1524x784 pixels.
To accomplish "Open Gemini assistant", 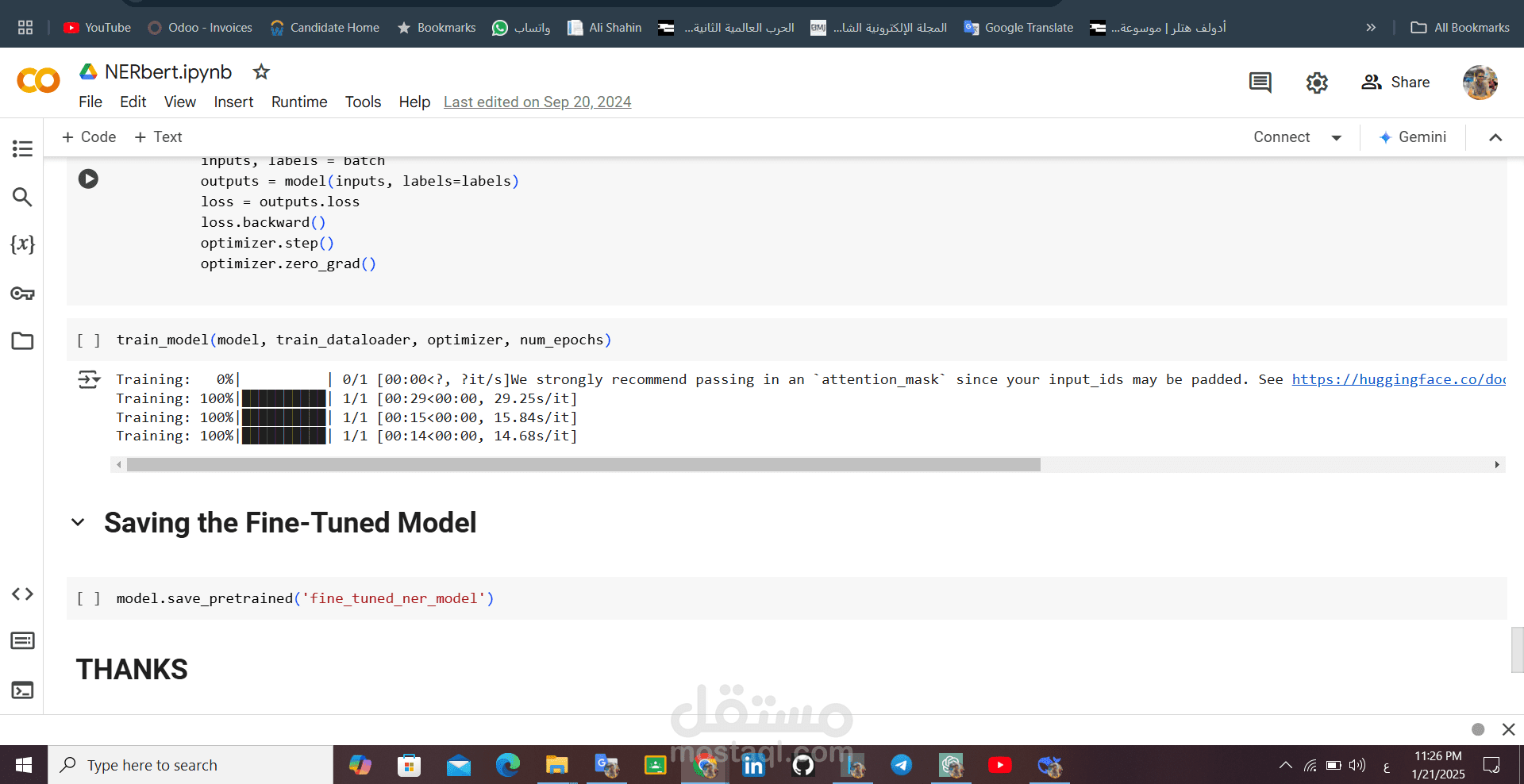I will click(x=1413, y=137).
